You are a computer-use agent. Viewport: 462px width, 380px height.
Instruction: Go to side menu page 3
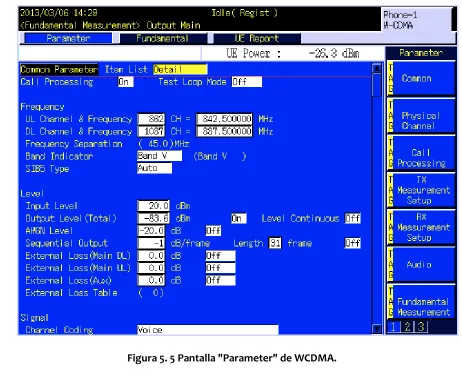click(x=421, y=327)
